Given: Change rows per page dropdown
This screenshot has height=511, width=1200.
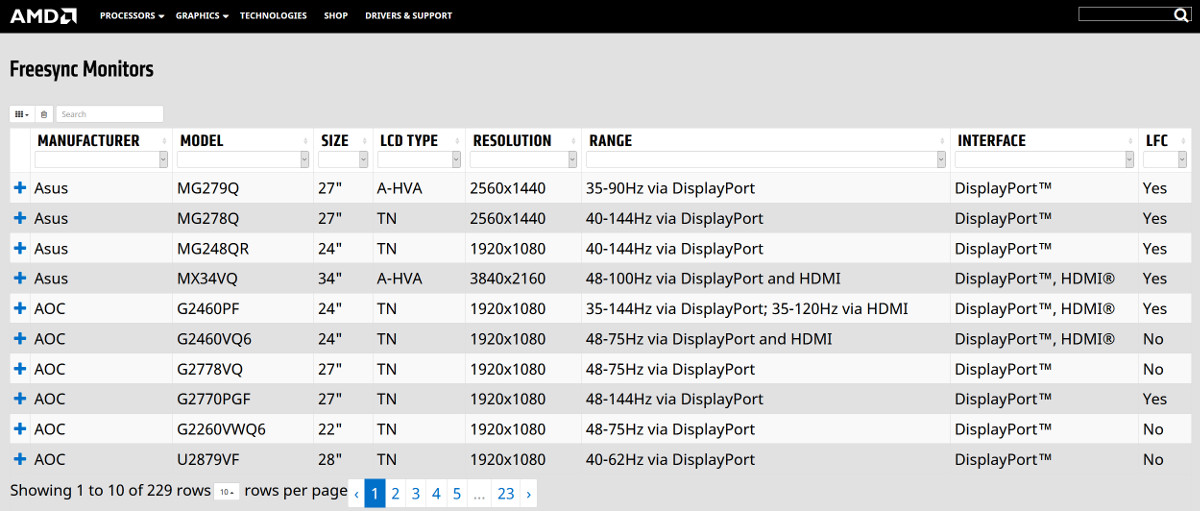Looking at the screenshot, I should (x=227, y=492).
